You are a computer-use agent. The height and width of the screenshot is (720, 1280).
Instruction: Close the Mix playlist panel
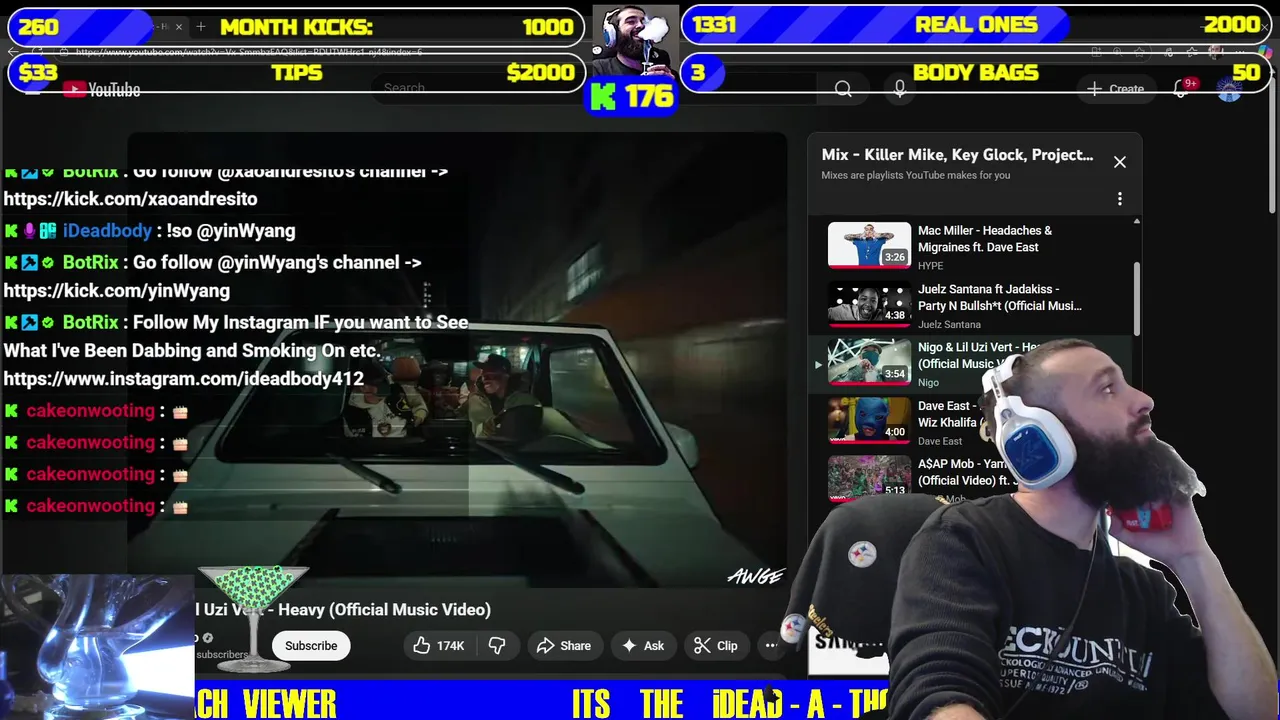coord(1120,162)
